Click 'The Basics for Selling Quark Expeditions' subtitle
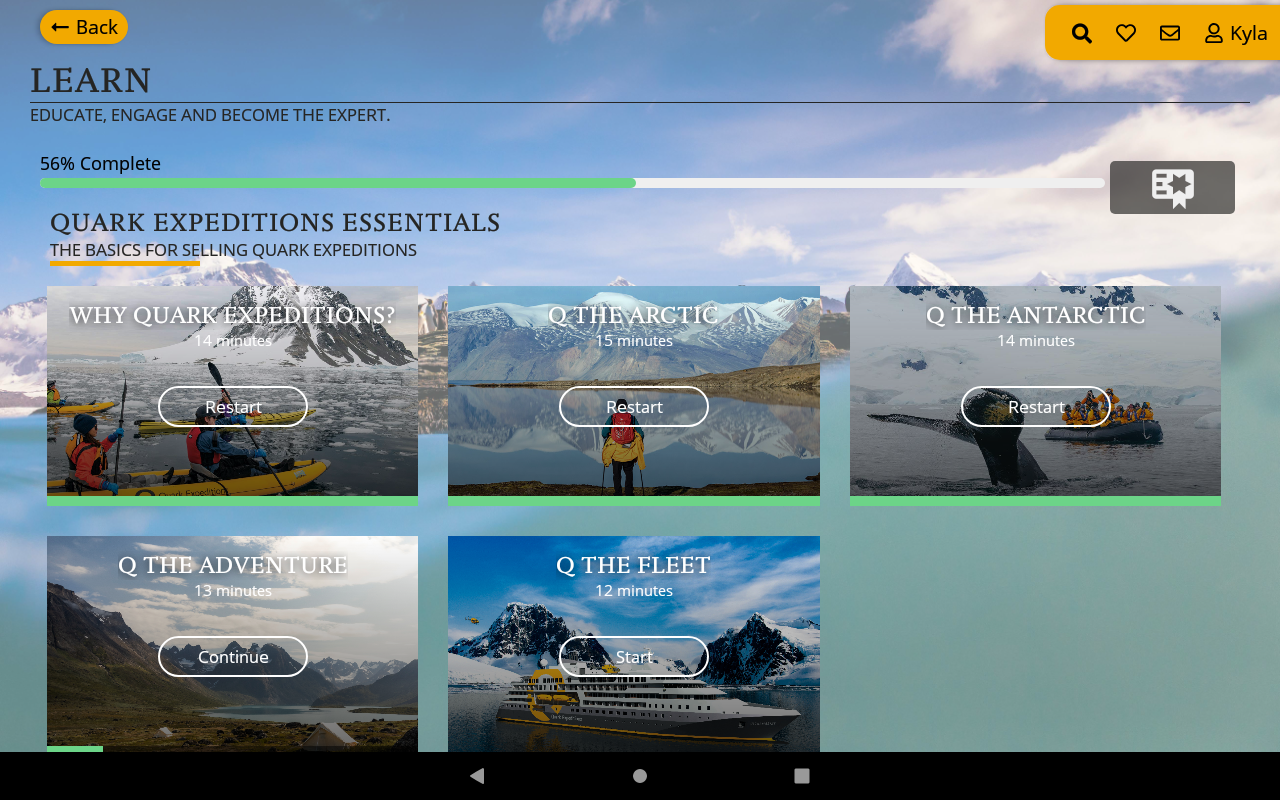Viewport: 1280px width, 800px height. 233,250
